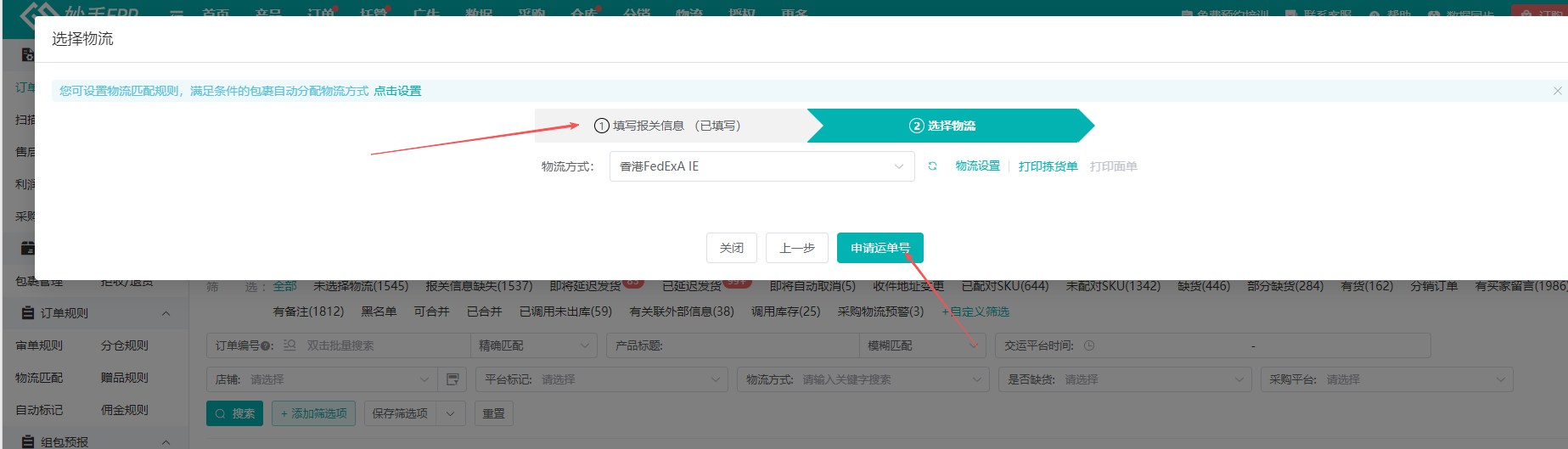Image resolution: width=1568 pixels, height=449 pixels.
Task: Open the 点击设置 link in banner
Action: tap(397, 91)
